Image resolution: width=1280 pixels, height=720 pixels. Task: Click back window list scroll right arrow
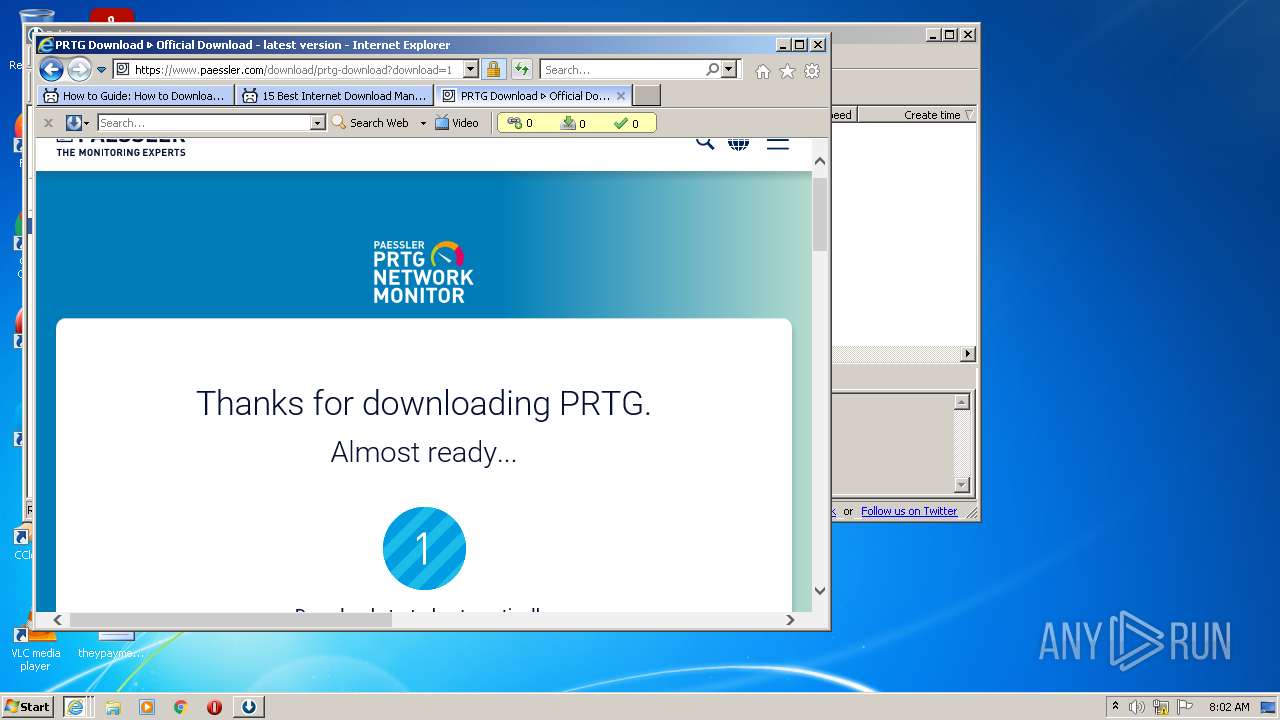pos(968,354)
